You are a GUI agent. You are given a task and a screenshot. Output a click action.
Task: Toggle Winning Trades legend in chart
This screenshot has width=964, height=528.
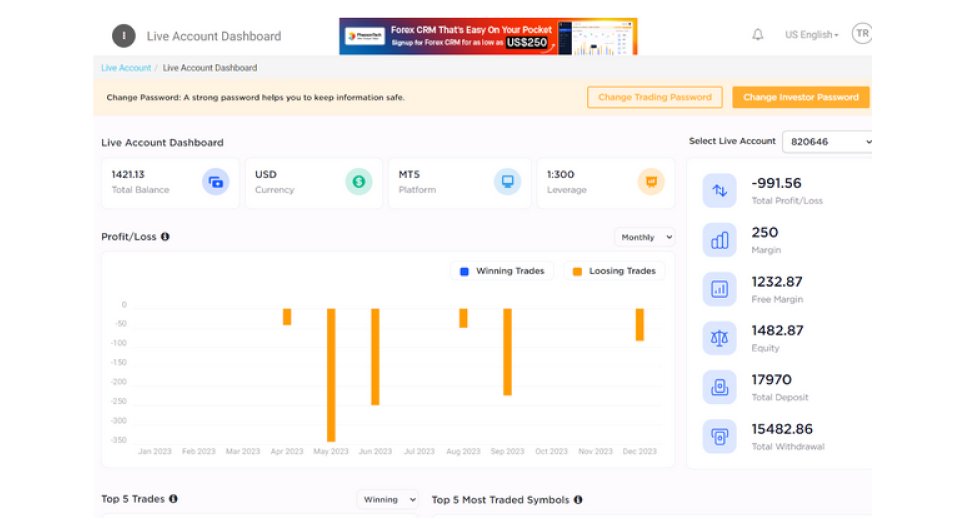[501, 271]
